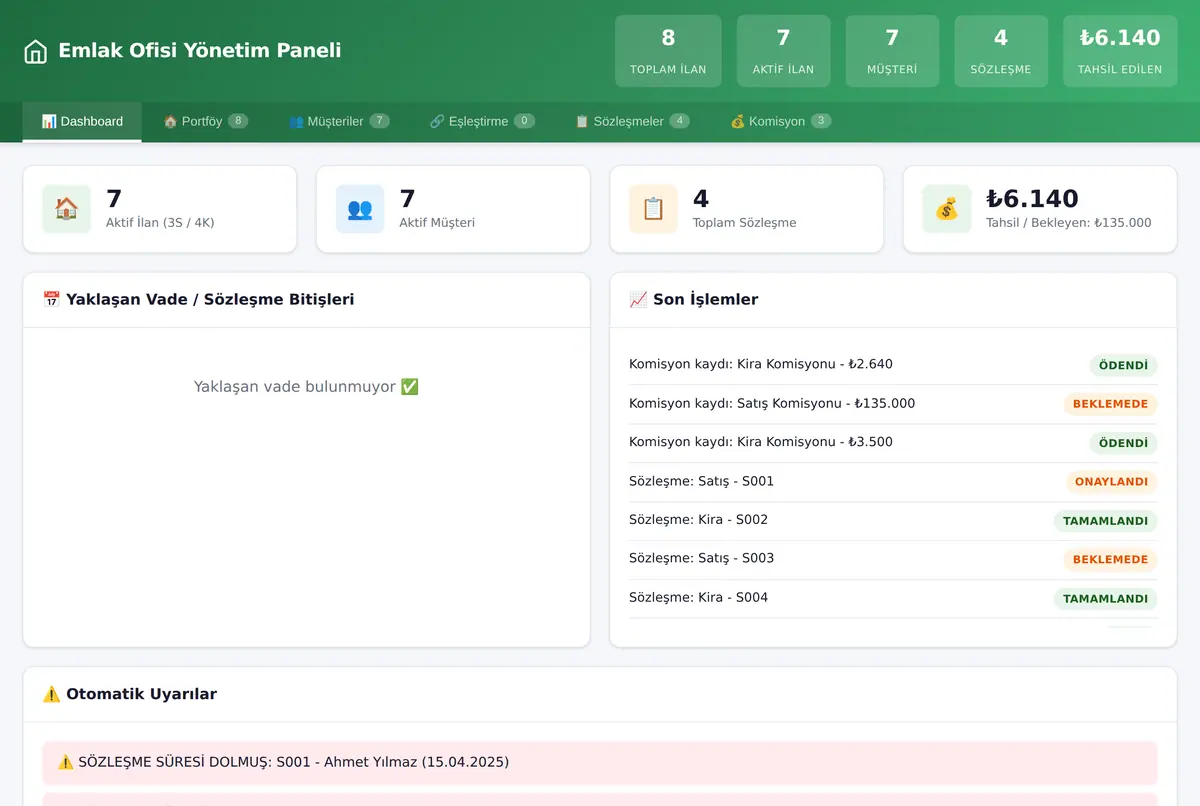Click the clipboard icon on Toplam Sözleşme card
1200x806 pixels.
[653, 209]
